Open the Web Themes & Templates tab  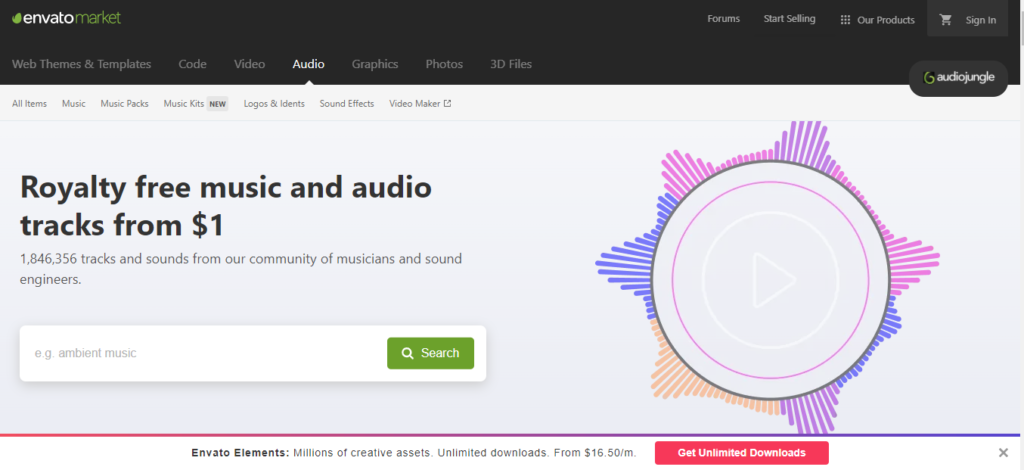[82, 64]
